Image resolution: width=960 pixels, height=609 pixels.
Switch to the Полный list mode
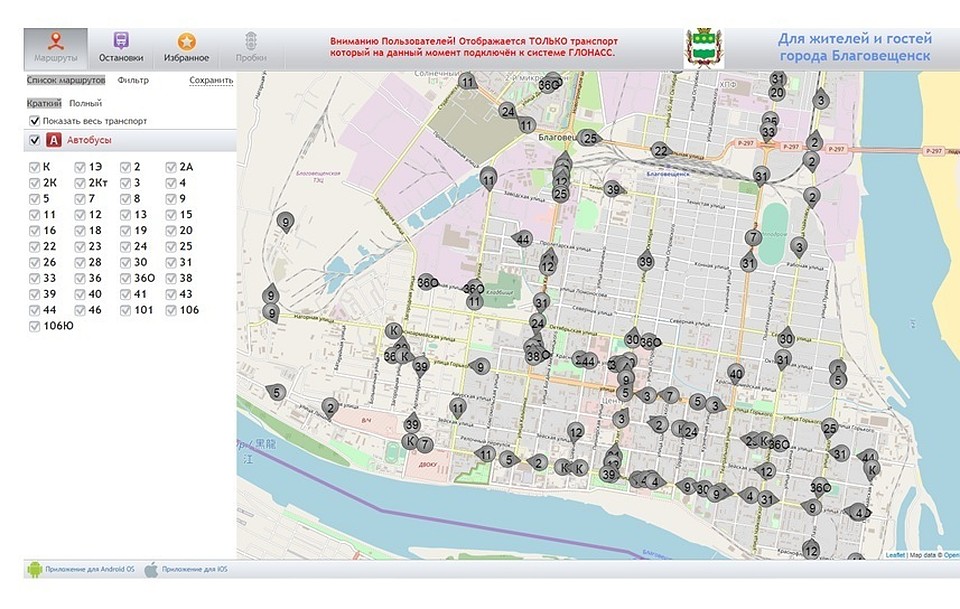pyautogui.click(x=85, y=103)
